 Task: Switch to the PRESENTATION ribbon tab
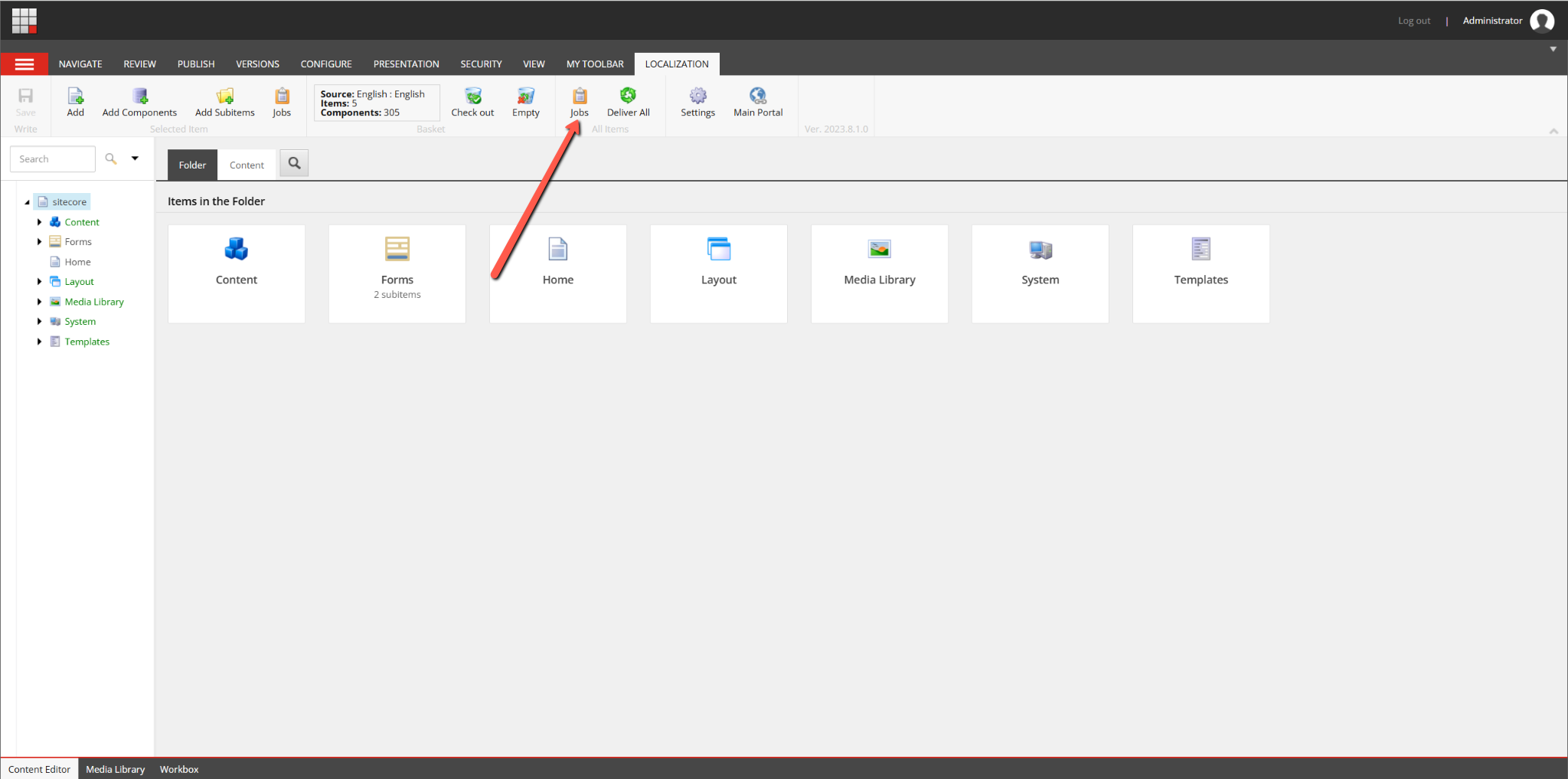(x=407, y=64)
